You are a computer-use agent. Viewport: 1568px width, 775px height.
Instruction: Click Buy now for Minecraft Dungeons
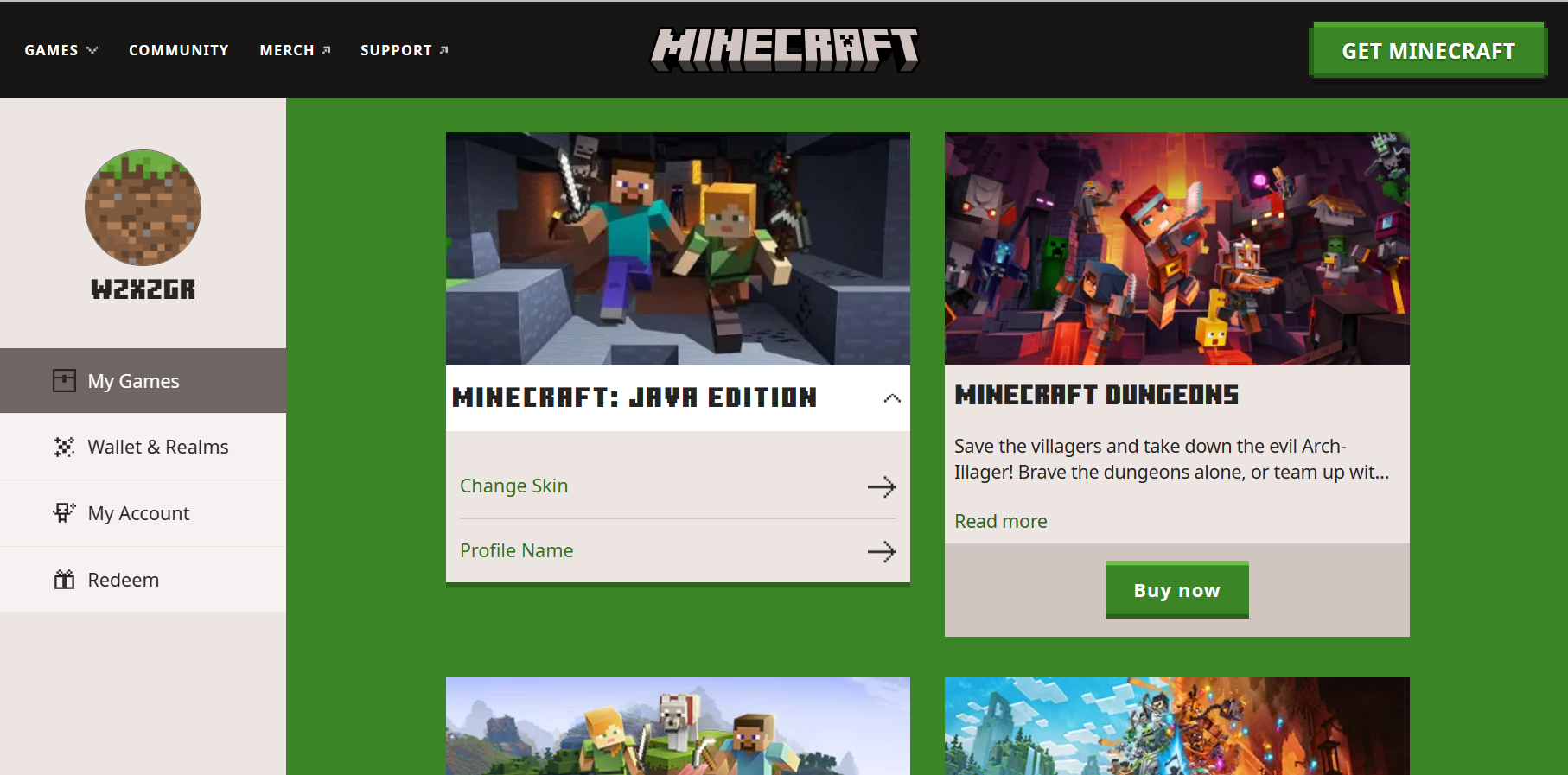point(1177,590)
